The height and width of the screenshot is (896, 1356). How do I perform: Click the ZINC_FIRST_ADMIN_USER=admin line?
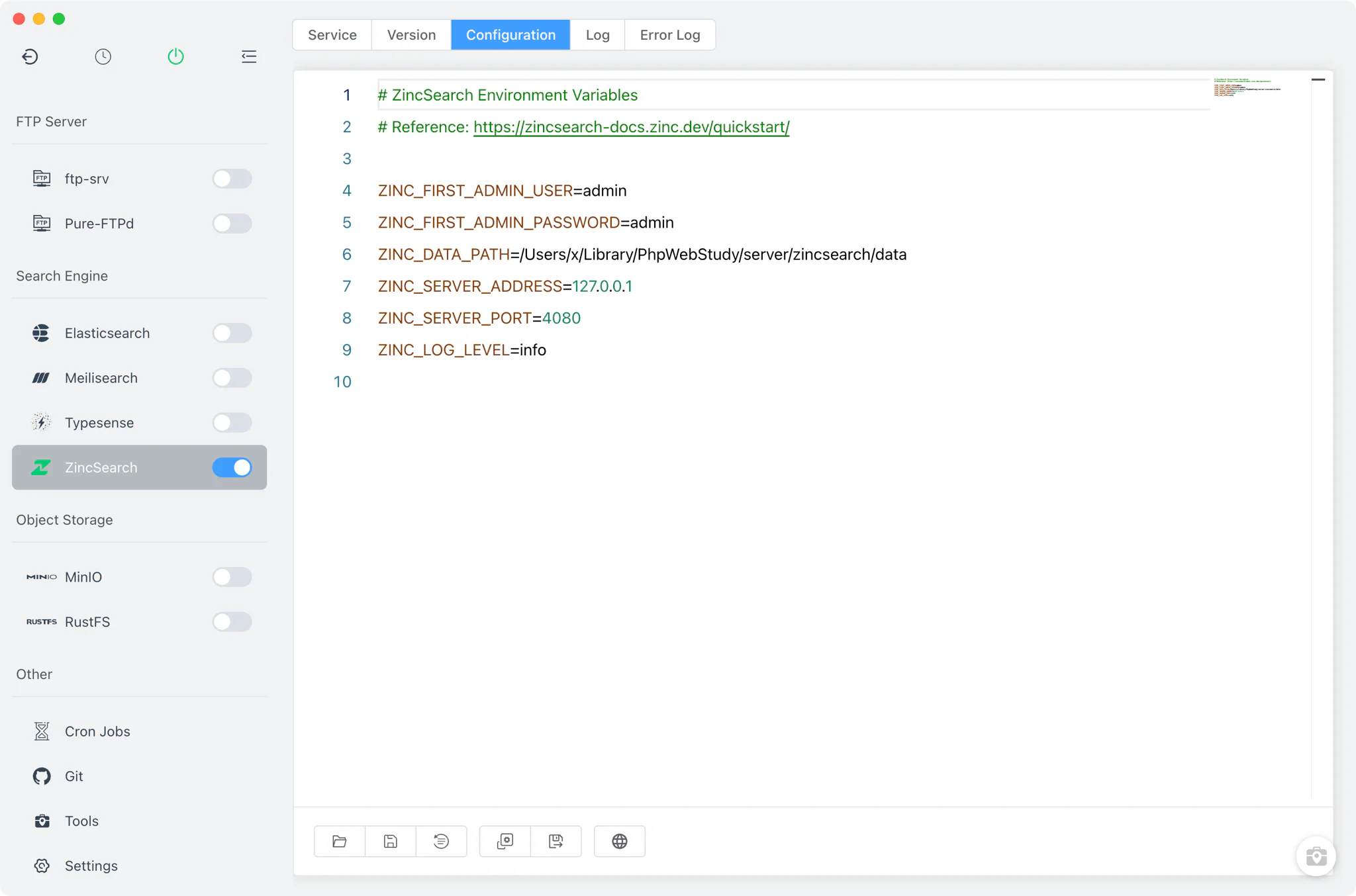[502, 191]
